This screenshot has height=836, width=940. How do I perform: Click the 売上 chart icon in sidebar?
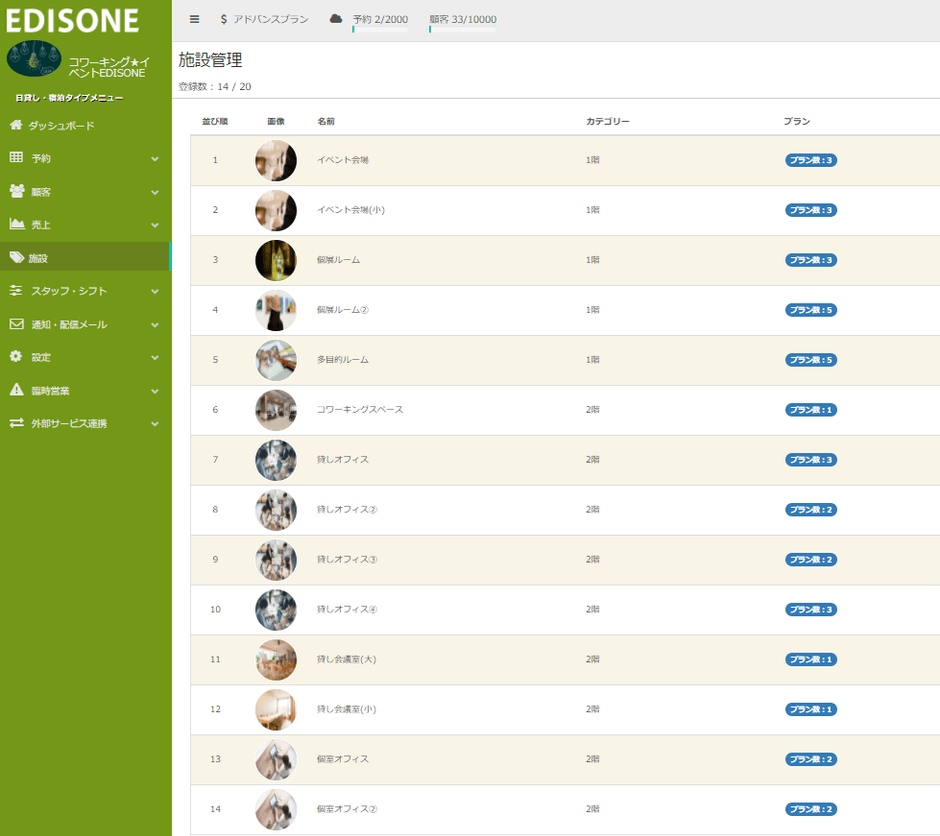coord(16,224)
